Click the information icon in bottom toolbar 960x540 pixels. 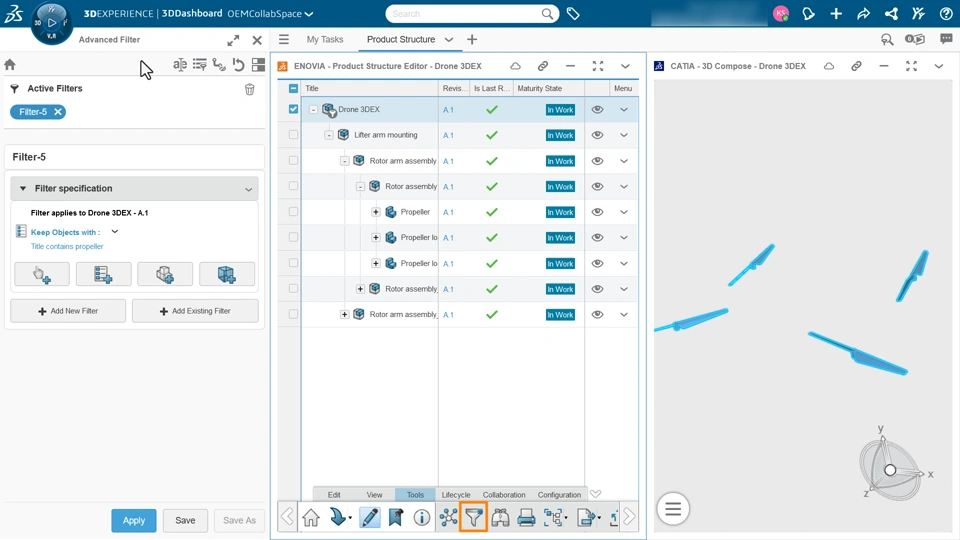tap(421, 517)
